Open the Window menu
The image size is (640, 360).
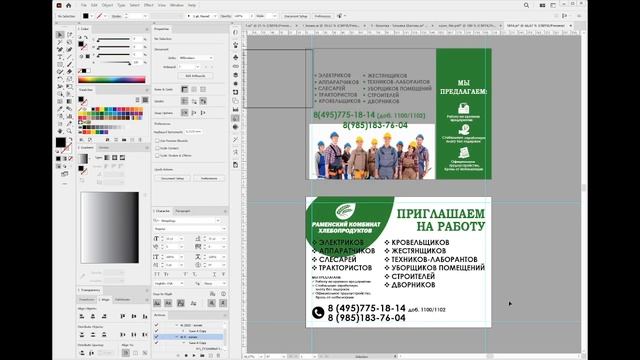[x=176, y=5]
